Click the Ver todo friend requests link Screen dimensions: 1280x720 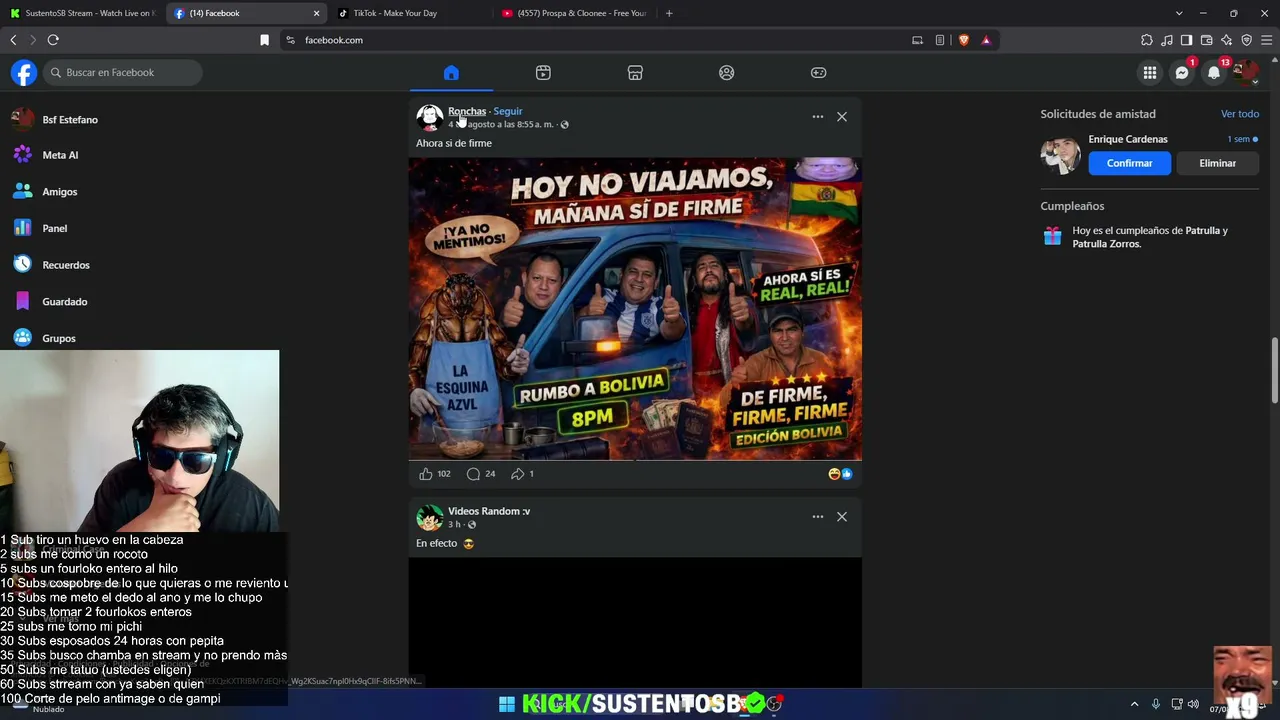coord(1240,114)
